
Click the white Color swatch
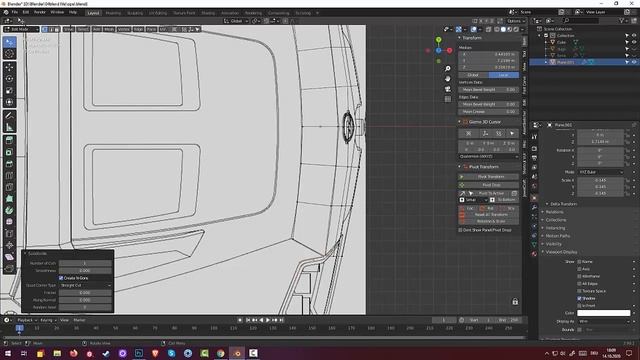pos(603,313)
